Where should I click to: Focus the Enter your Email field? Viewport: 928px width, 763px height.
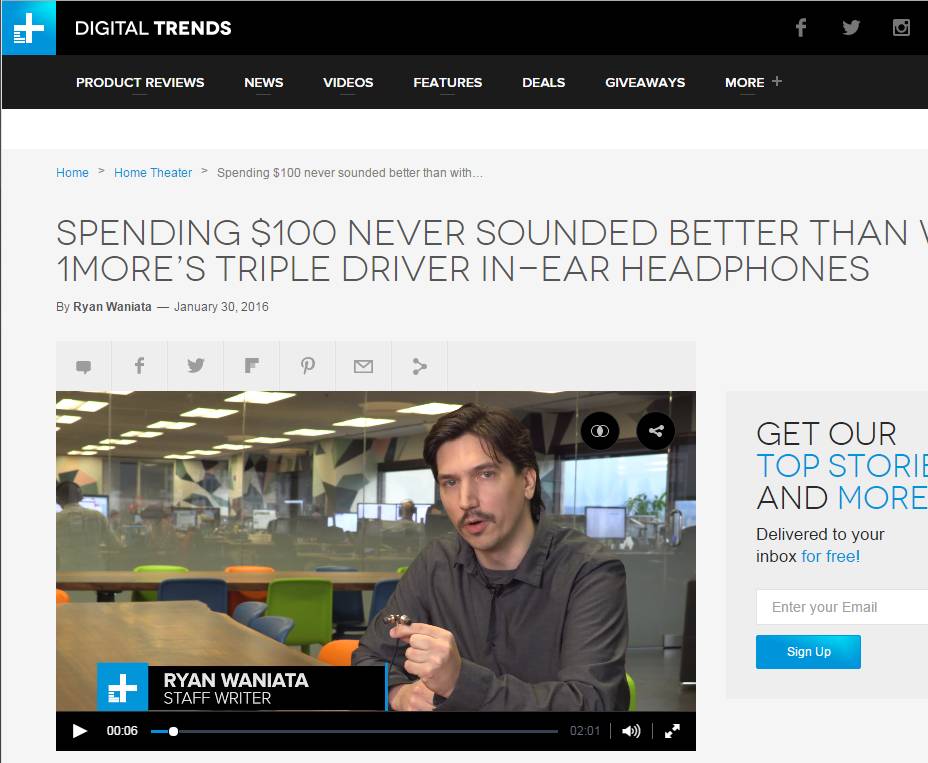click(842, 607)
